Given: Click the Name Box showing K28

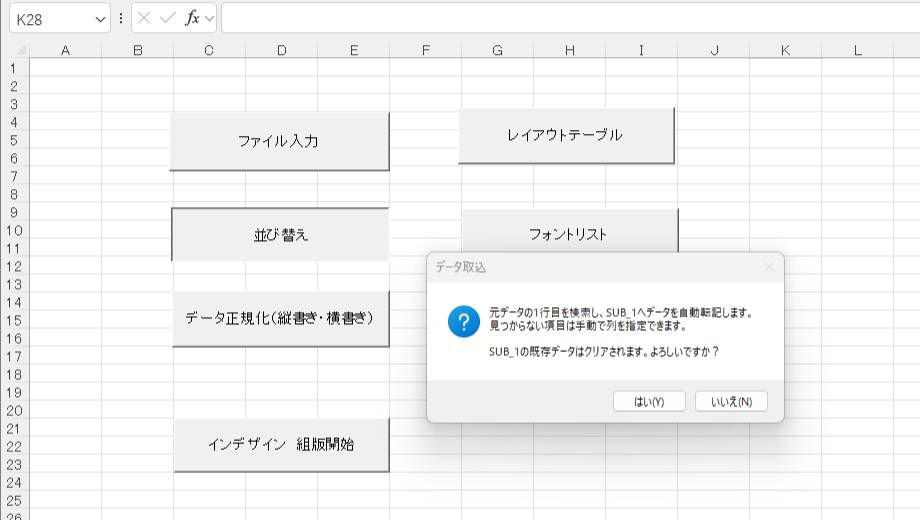Looking at the screenshot, I should click(50, 18).
